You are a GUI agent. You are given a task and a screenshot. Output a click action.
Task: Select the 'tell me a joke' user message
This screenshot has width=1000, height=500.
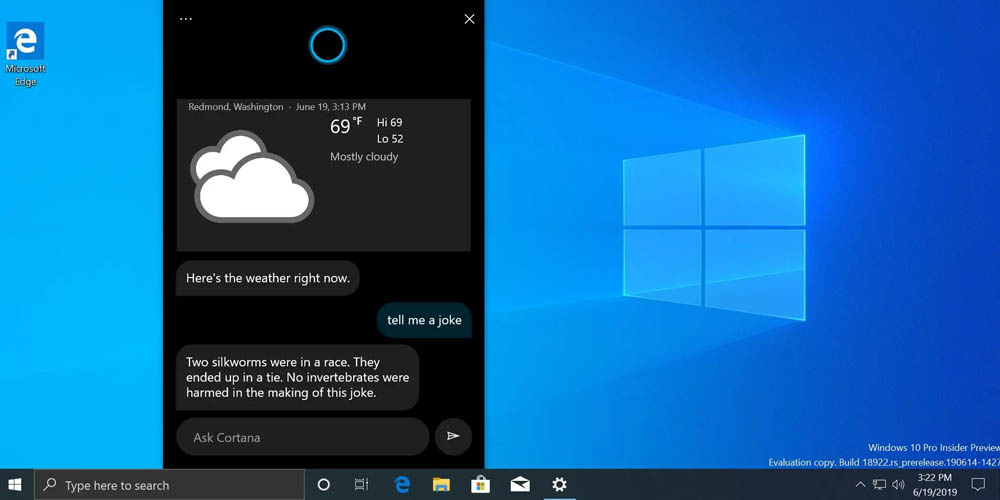point(424,320)
